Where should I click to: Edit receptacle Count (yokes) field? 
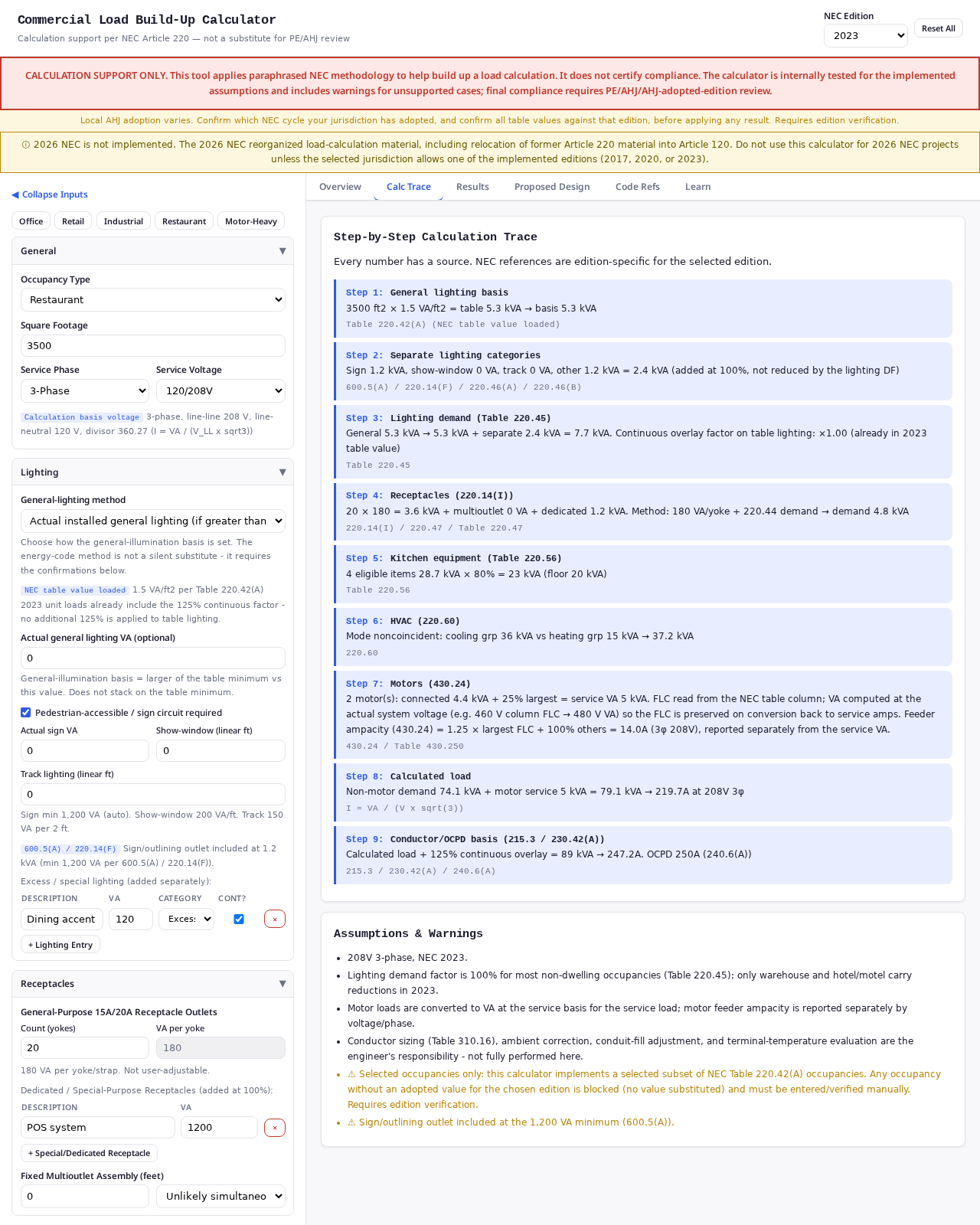tap(85, 1047)
